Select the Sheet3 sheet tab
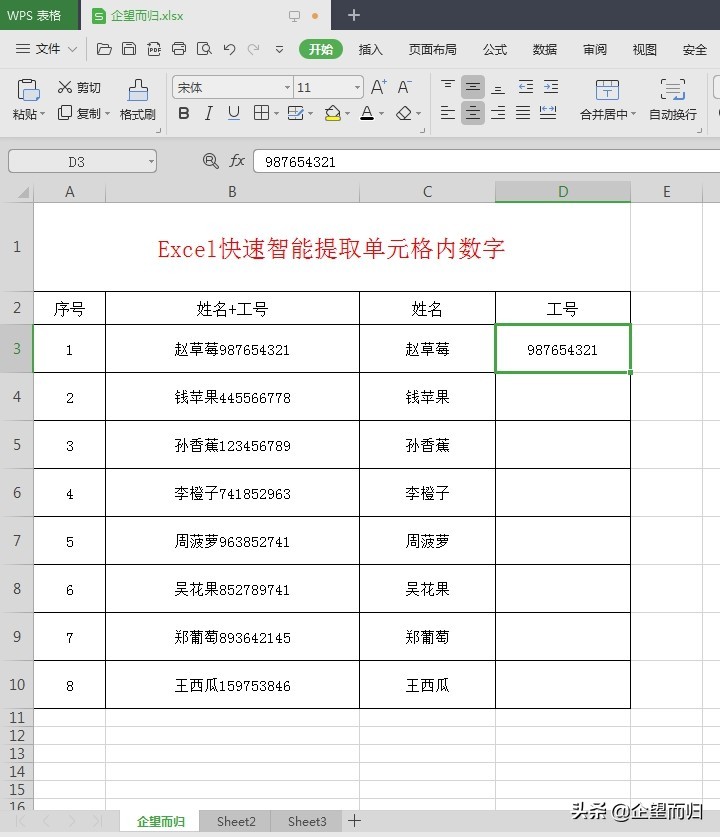Viewport: 720px width, 837px height. click(307, 822)
